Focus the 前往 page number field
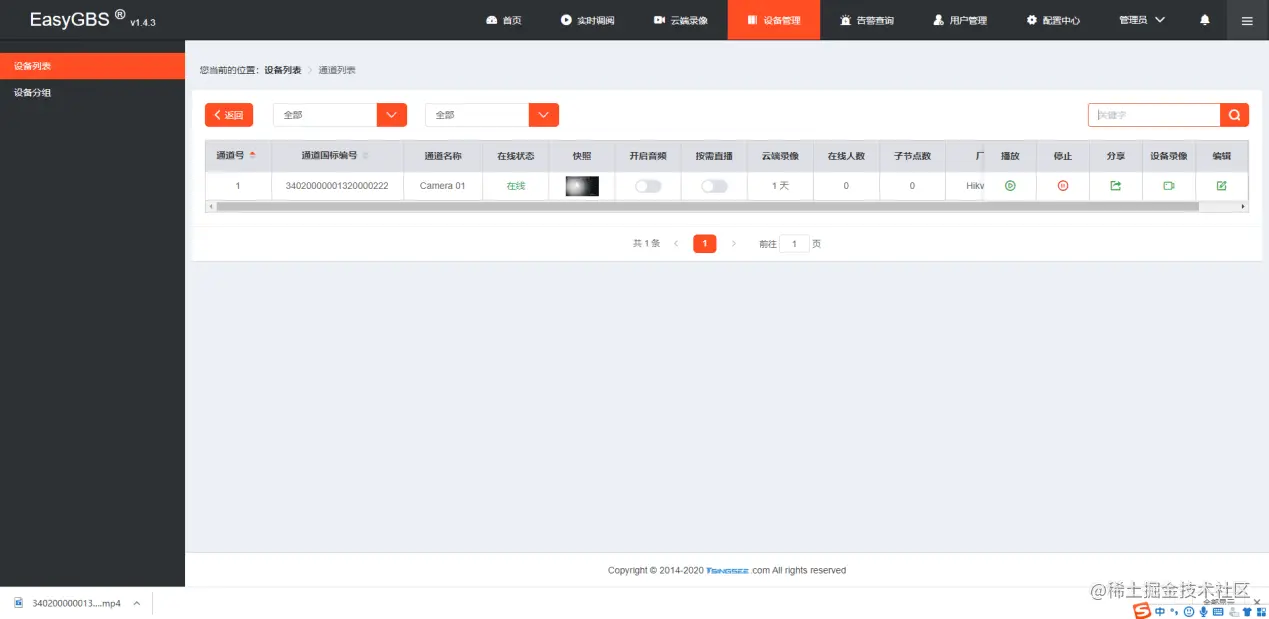 click(x=794, y=243)
